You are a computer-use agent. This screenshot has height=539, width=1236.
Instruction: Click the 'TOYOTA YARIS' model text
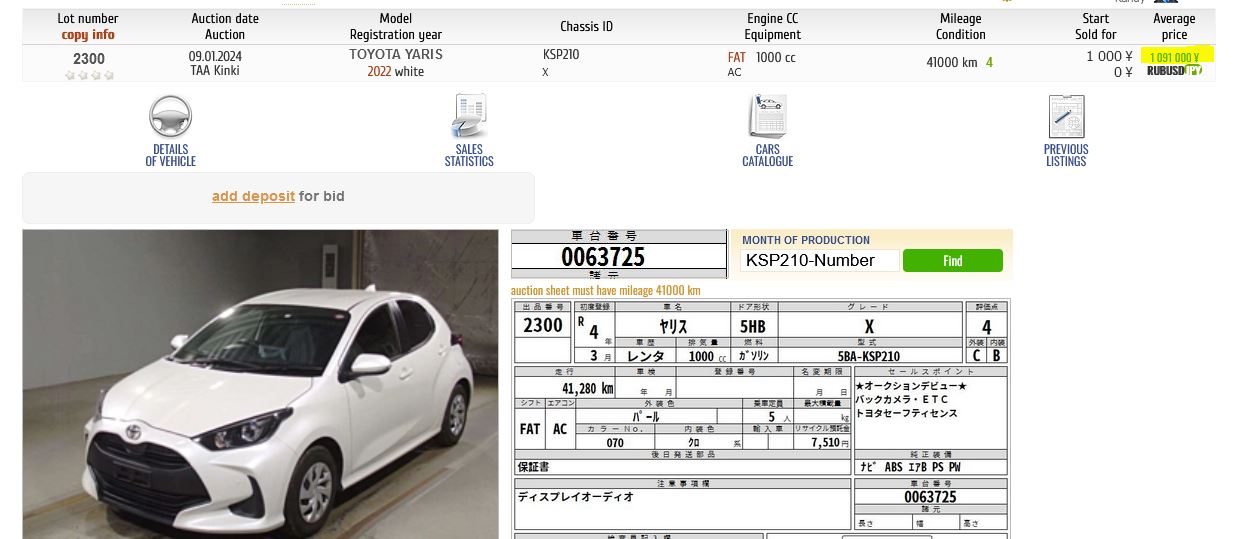tap(396, 54)
